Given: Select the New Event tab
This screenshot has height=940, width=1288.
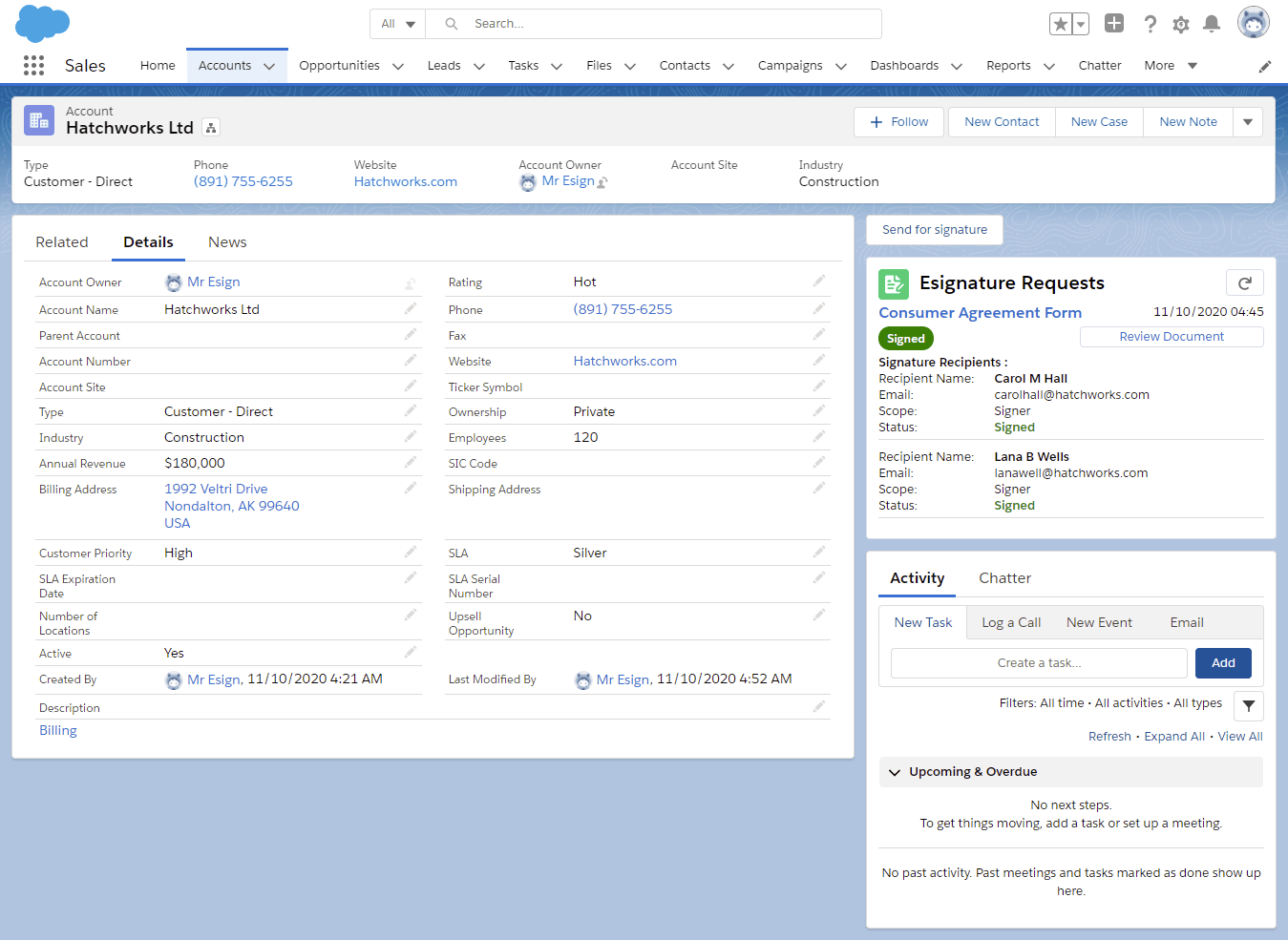Looking at the screenshot, I should (1099, 622).
